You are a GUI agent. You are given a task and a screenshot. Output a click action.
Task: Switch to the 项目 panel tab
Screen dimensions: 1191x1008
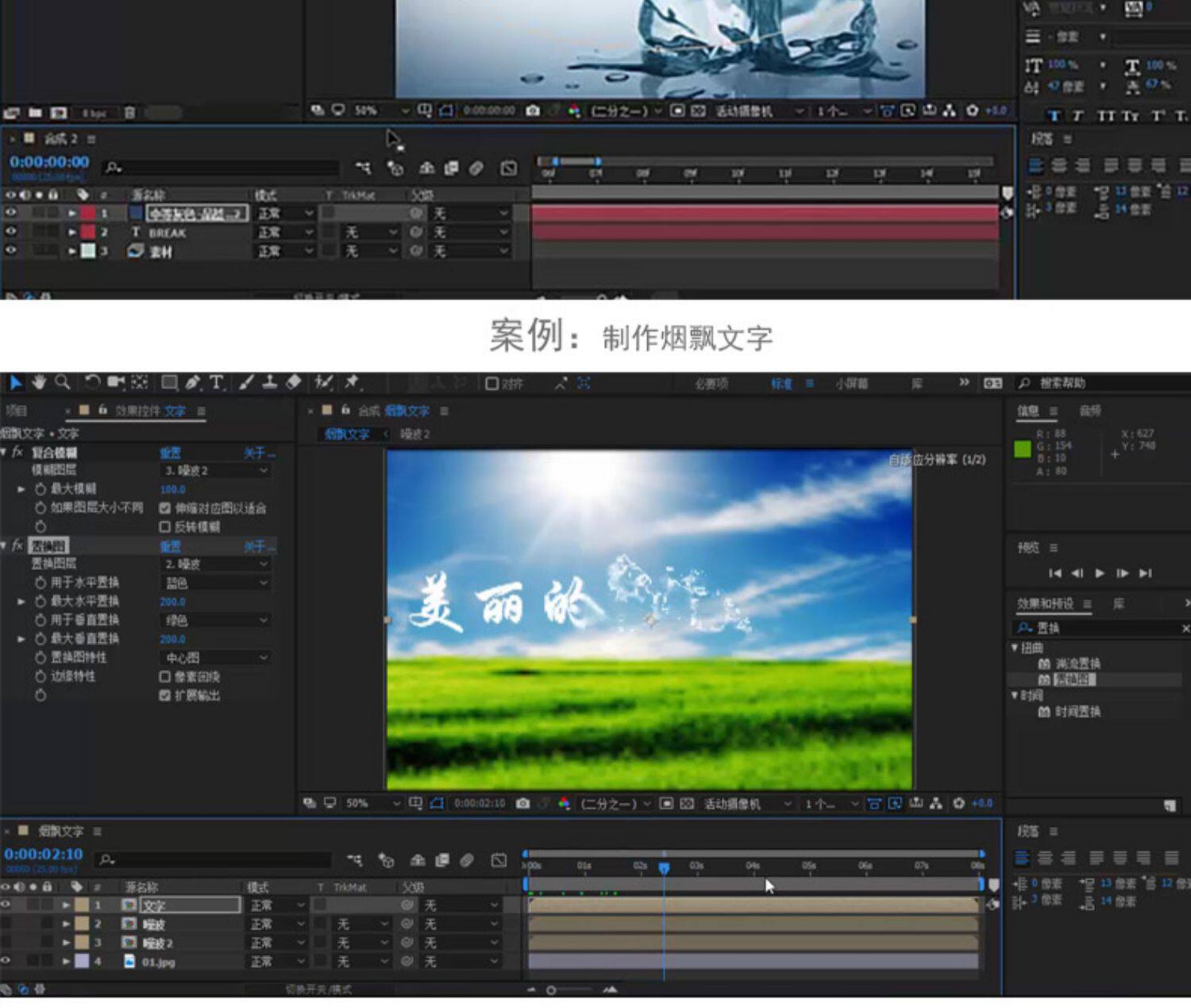(x=16, y=411)
